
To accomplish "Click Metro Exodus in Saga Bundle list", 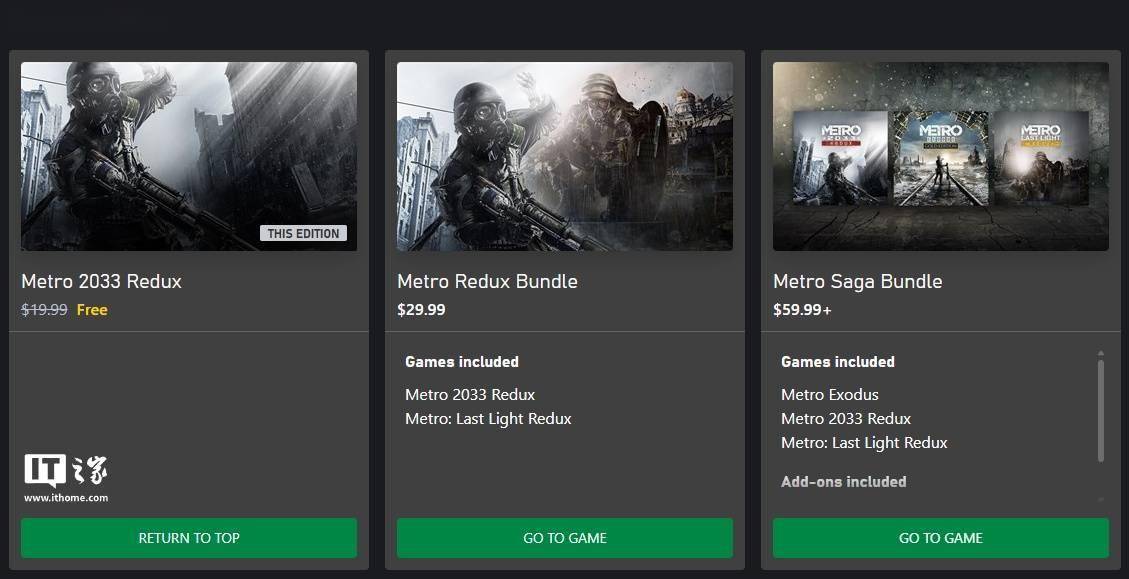I will click(829, 395).
